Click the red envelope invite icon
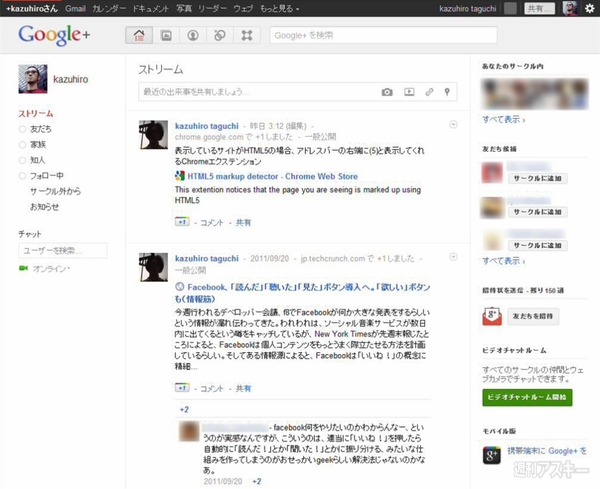 coord(492,316)
